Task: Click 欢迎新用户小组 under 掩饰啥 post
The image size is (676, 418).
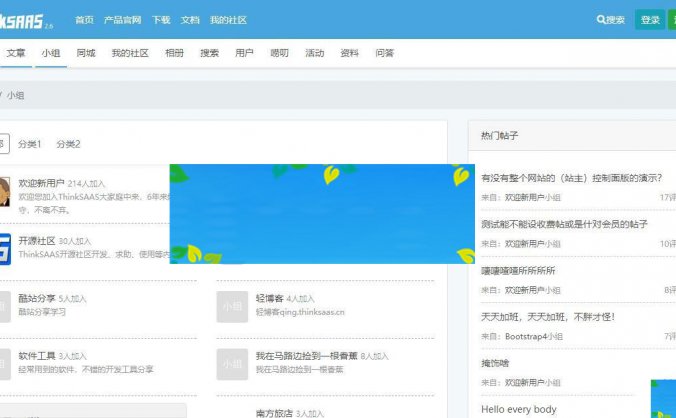Action: tap(532, 382)
